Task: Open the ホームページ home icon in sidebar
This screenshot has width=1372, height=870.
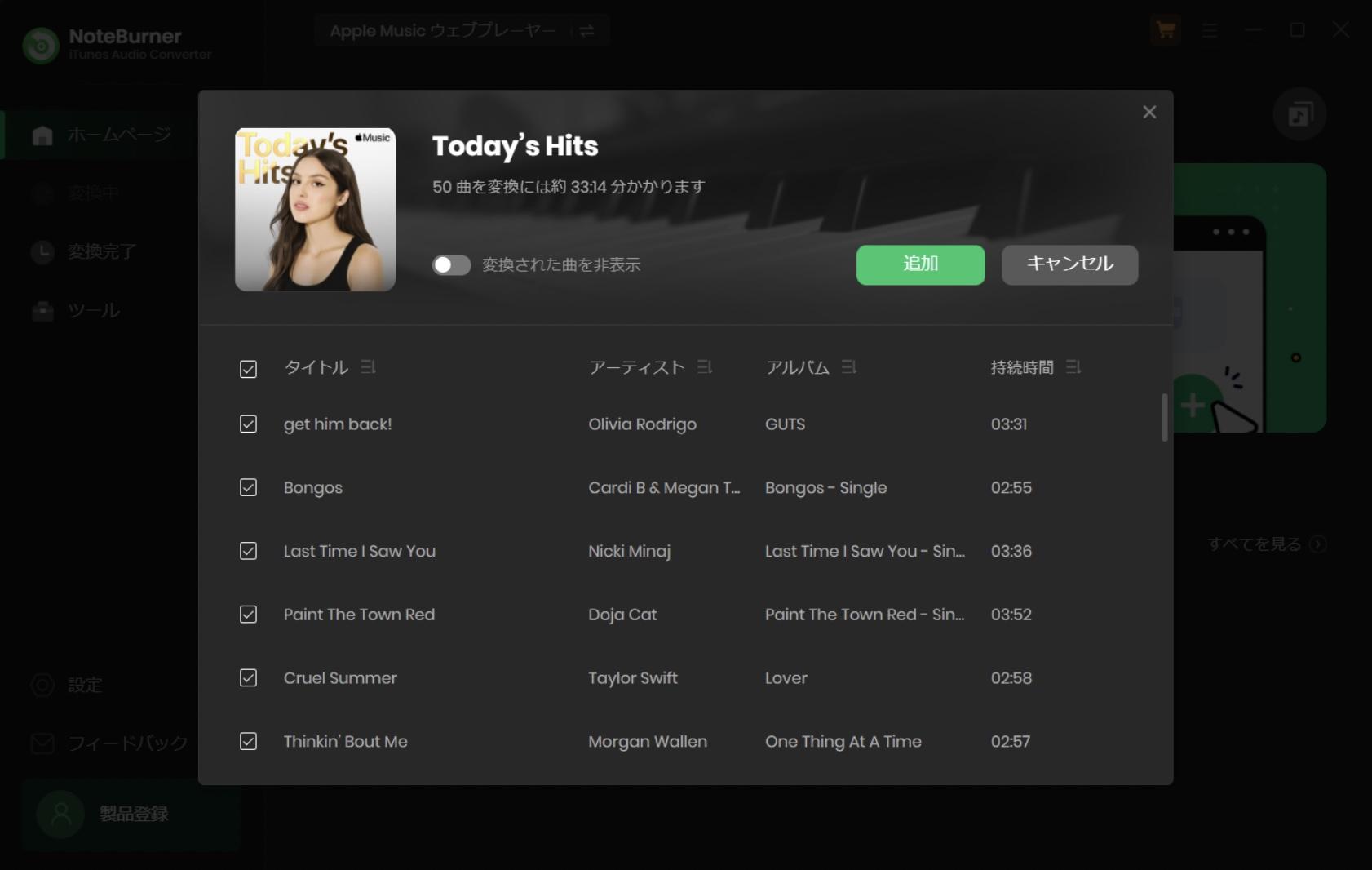Action: (x=42, y=135)
